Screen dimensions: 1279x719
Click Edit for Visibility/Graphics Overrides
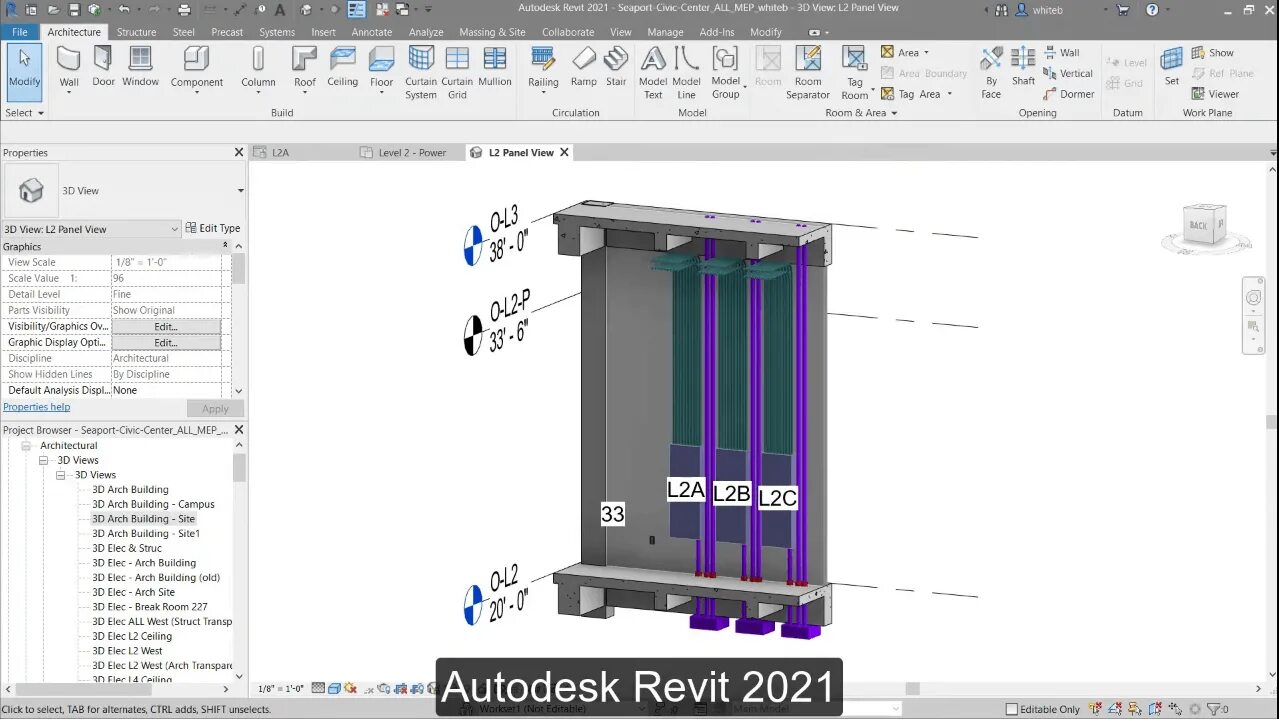(166, 326)
